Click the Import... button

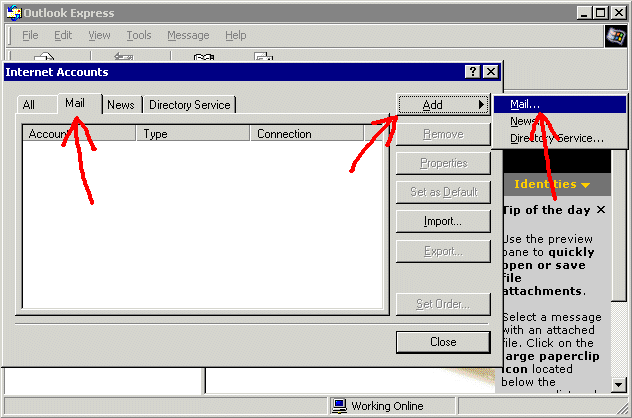click(x=443, y=221)
